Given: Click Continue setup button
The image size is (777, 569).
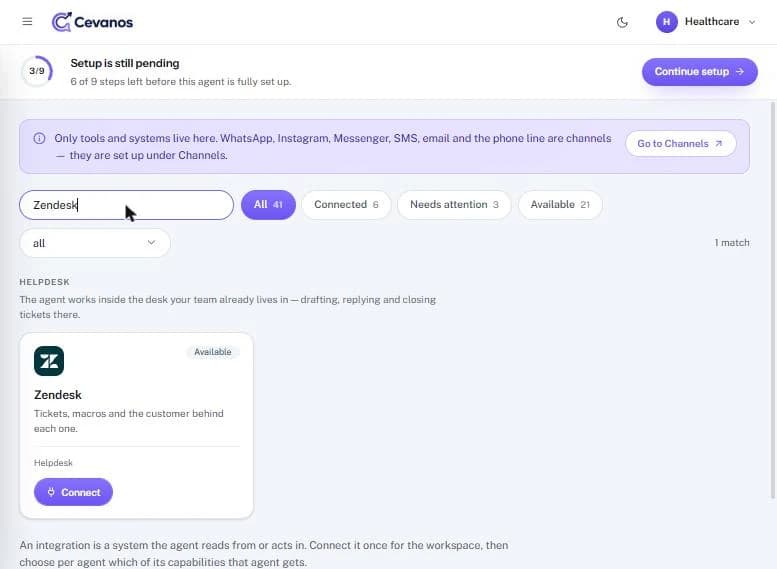Looking at the screenshot, I should coord(700,71).
